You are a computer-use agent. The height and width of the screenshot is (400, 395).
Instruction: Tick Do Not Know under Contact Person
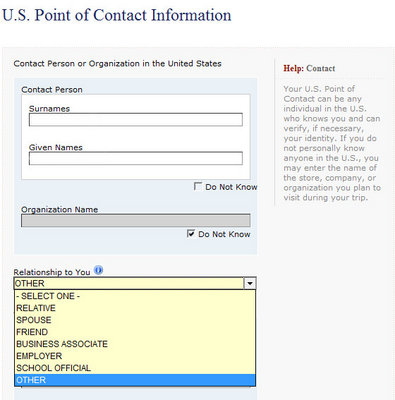[198, 186]
